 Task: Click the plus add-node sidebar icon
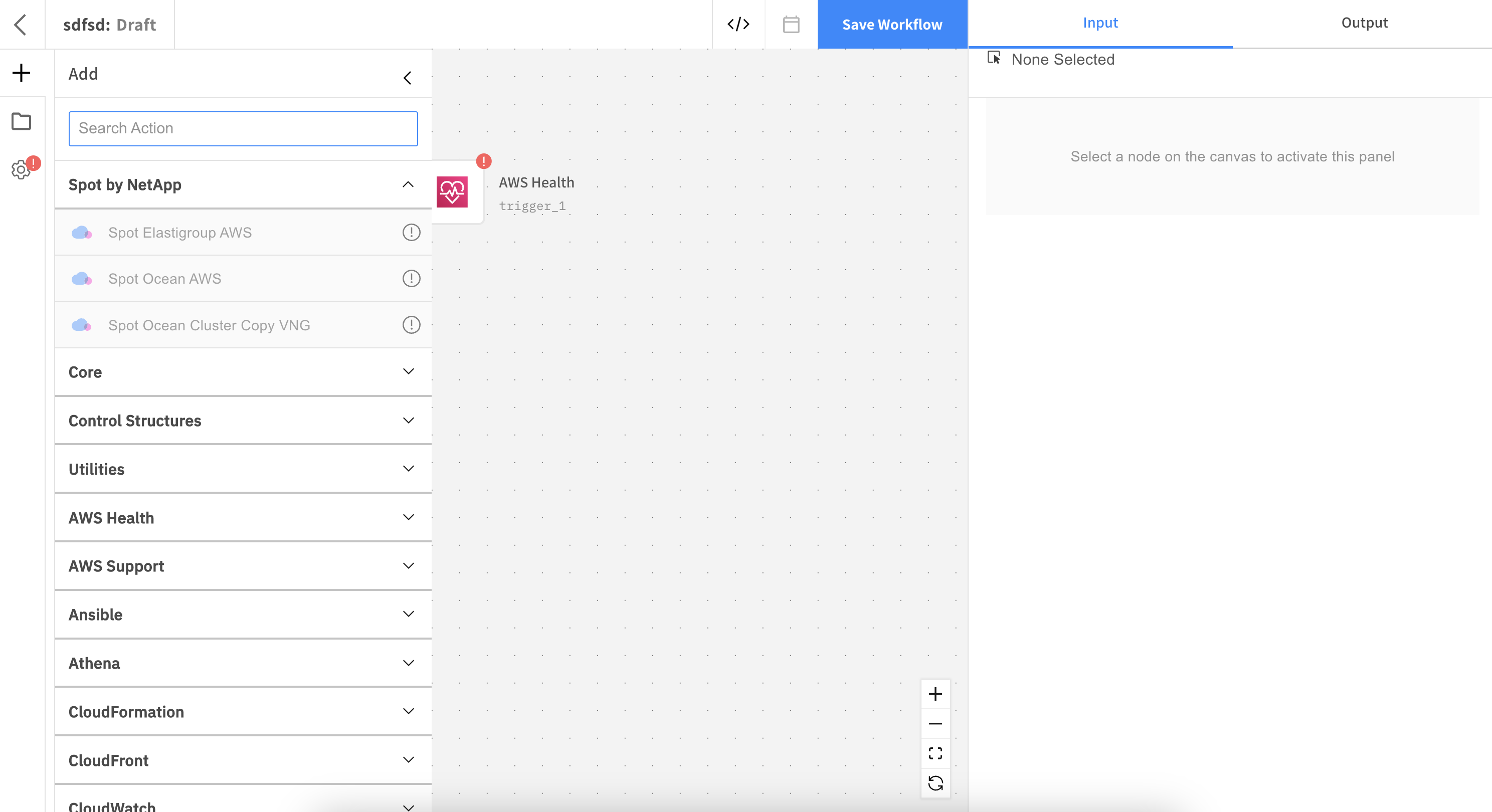(x=22, y=73)
